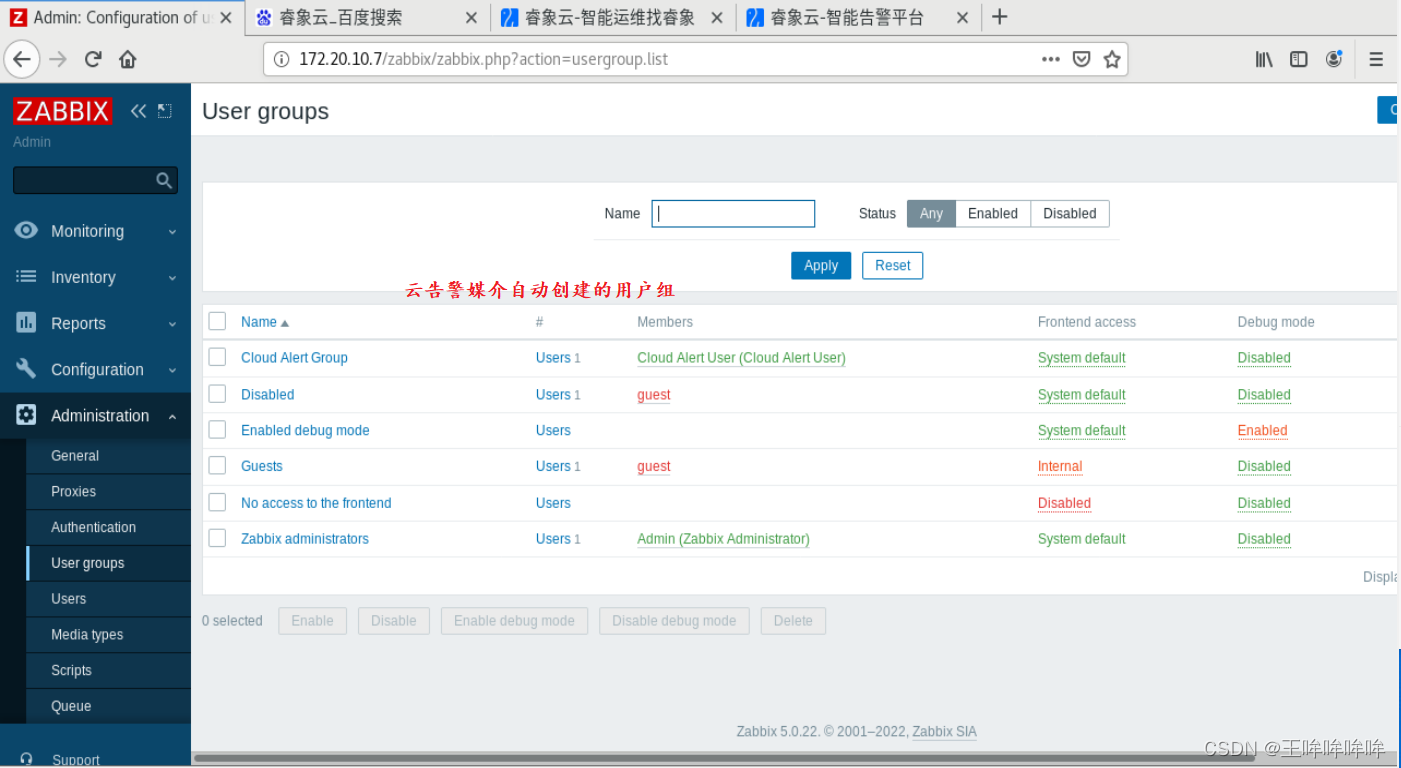Focus the sidebar search input box
This screenshot has height=768, width=1401.
pos(95,180)
